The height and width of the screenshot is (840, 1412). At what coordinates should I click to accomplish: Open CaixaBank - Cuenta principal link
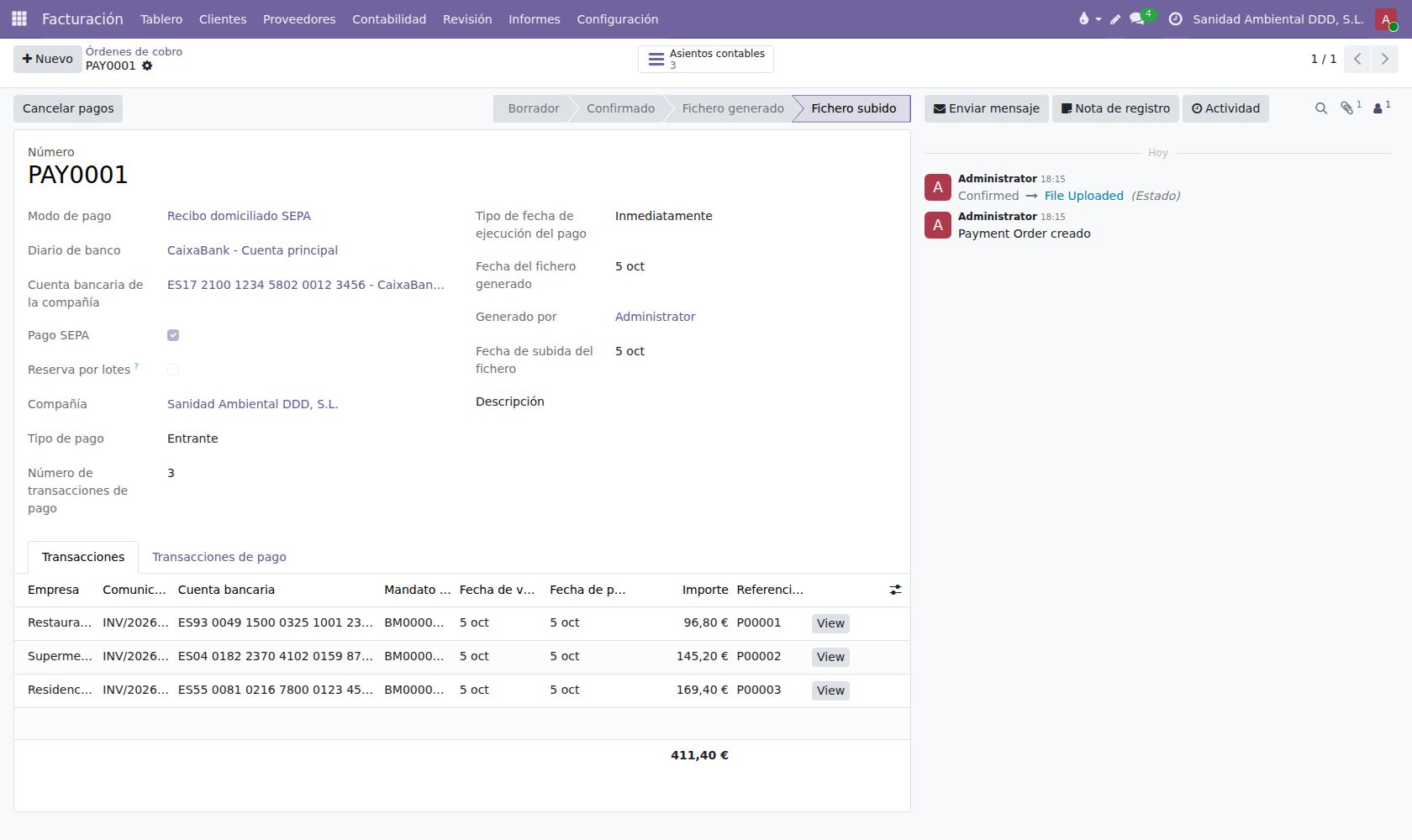pyautogui.click(x=252, y=250)
